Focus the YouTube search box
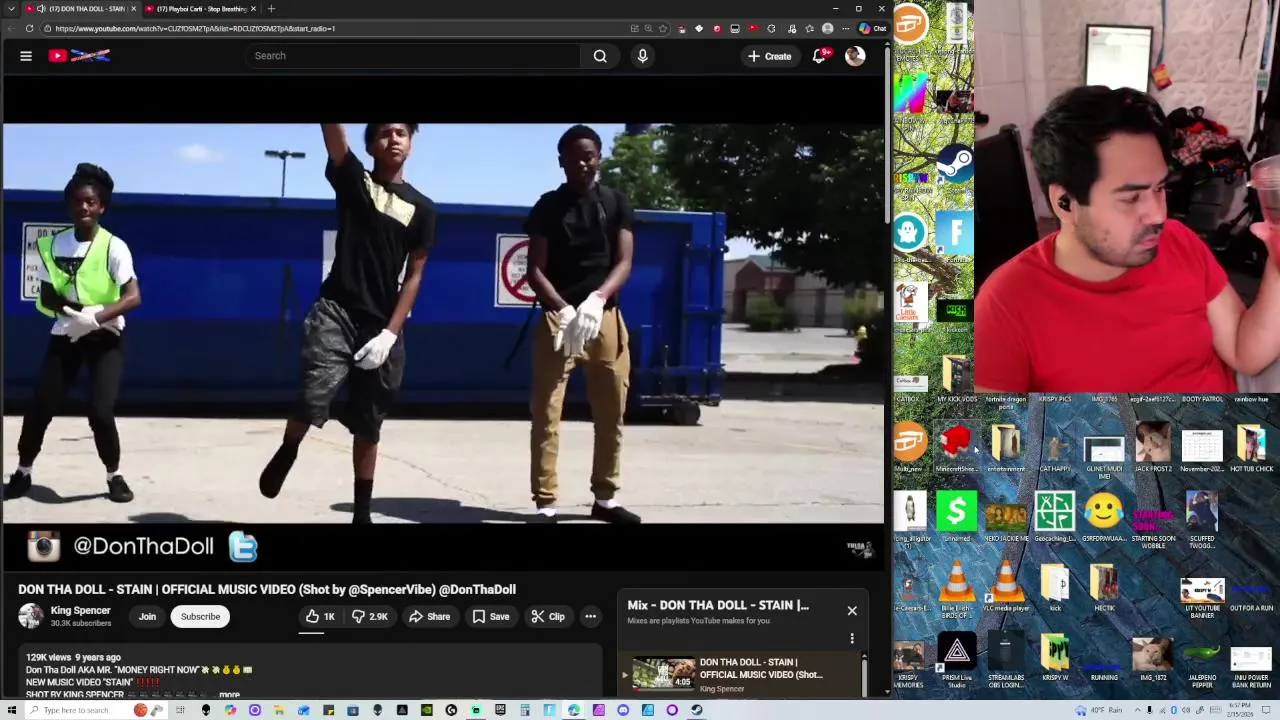1280x720 pixels. tap(412, 56)
